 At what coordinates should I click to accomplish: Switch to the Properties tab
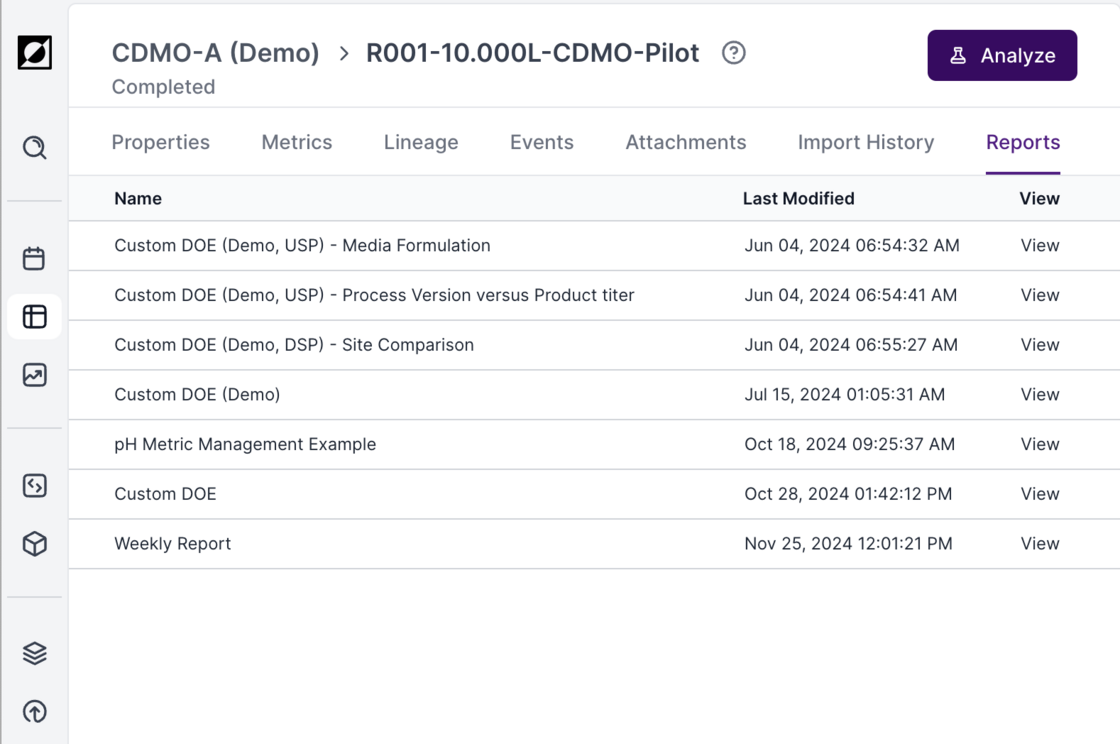(161, 142)
